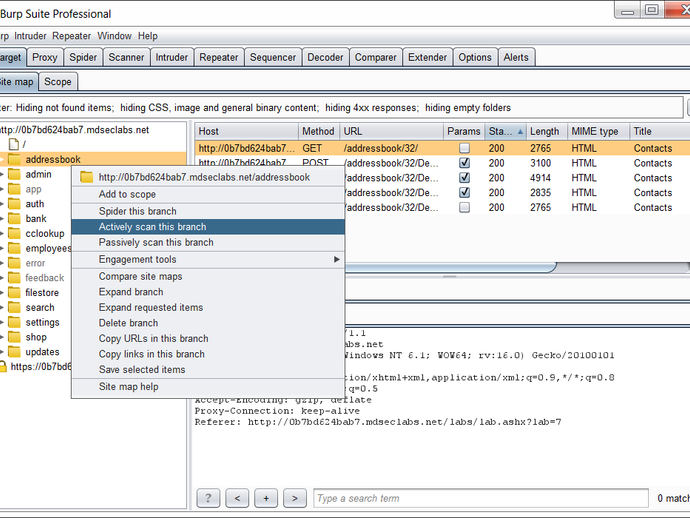
Task: Go to previous search match button
Action: pyautogui.click(x=237, y=498)
